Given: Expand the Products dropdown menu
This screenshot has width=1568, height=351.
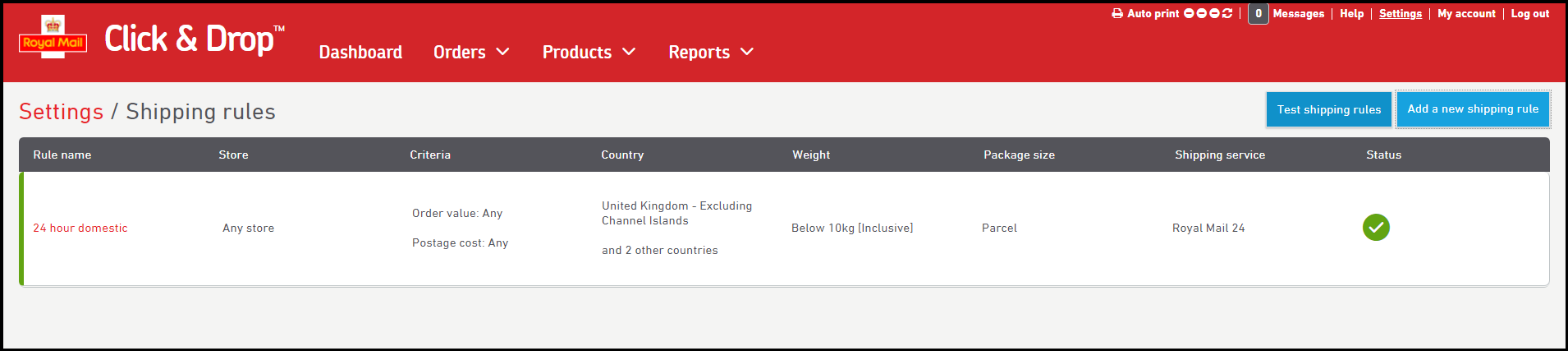Looking at the screenshot, I should 589,53.
